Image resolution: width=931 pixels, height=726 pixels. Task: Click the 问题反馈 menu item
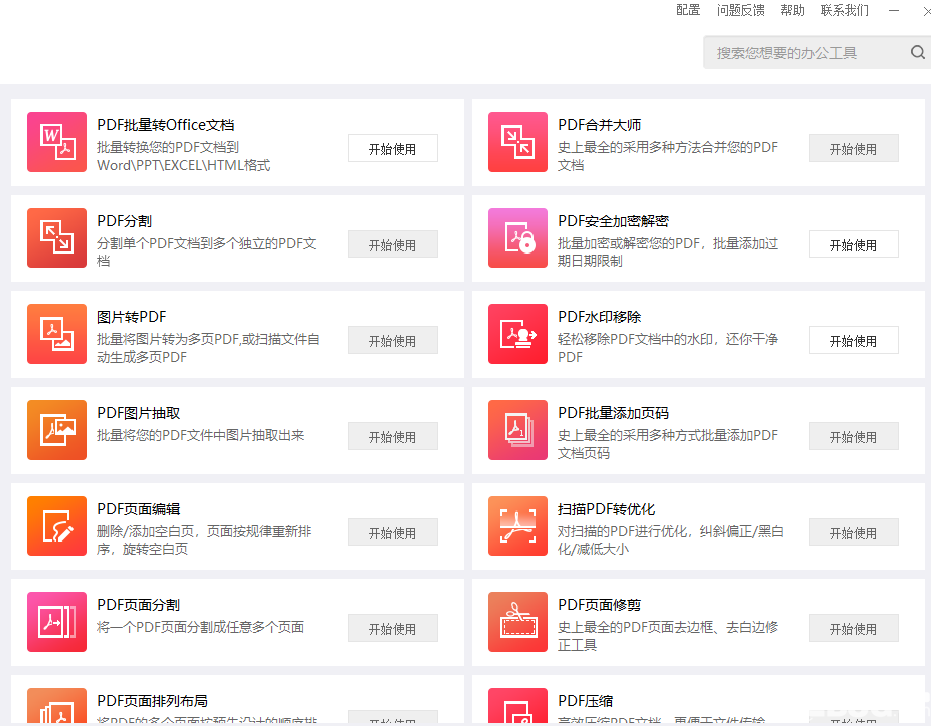741,10
